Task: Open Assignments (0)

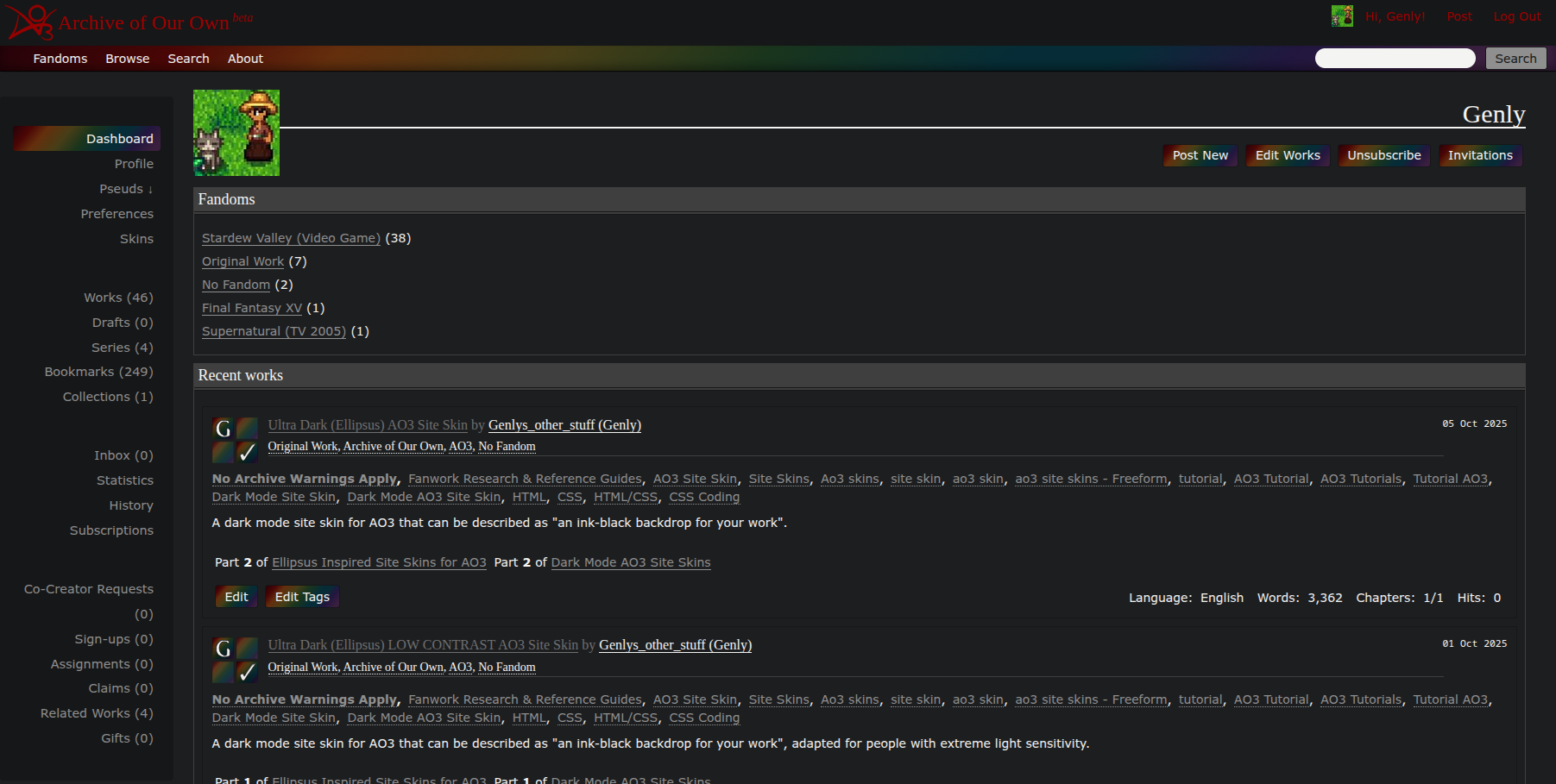Action: pyautogui.click(x=102, y=664)
